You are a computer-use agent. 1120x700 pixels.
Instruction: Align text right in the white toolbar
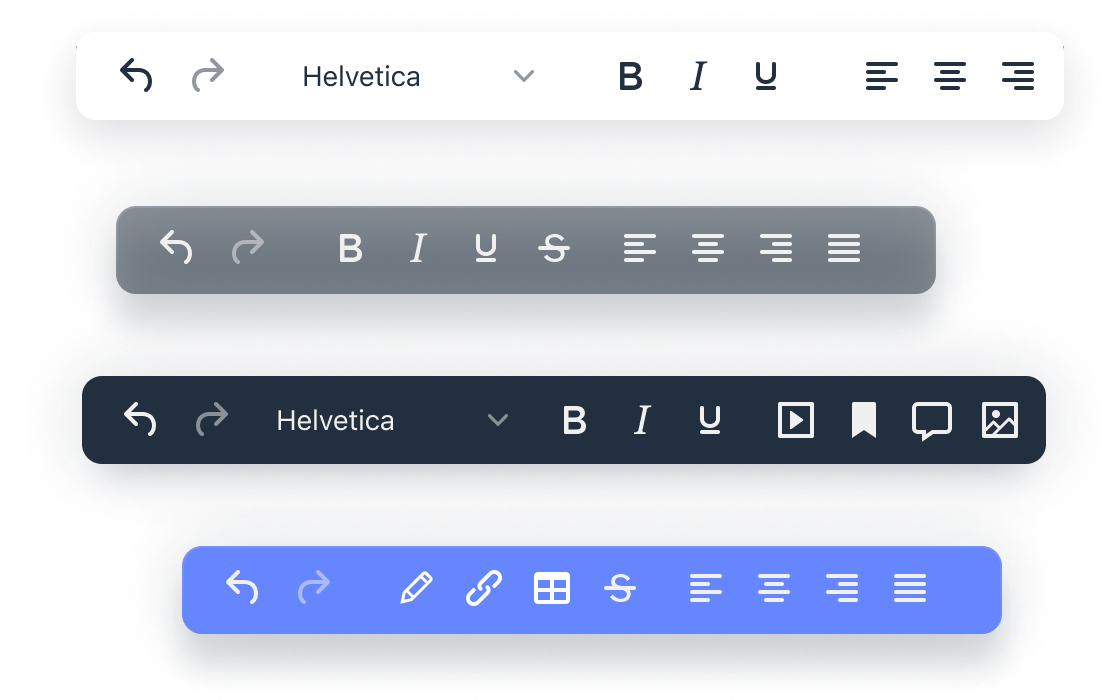(1018, 76)
